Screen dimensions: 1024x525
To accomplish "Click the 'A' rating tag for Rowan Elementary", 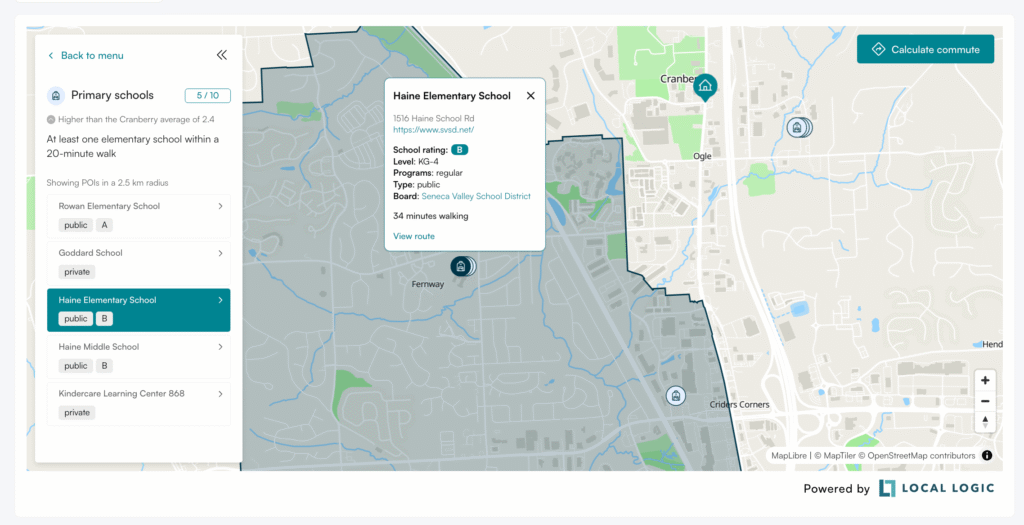I will (104, 225).
